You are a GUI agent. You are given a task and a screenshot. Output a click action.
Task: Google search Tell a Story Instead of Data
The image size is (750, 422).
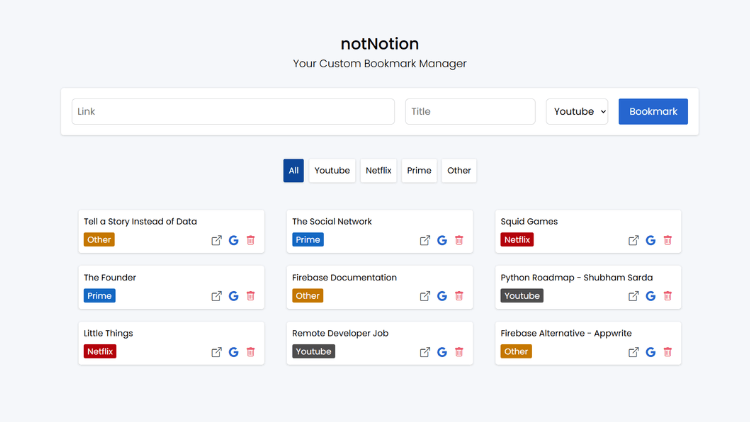233,240
